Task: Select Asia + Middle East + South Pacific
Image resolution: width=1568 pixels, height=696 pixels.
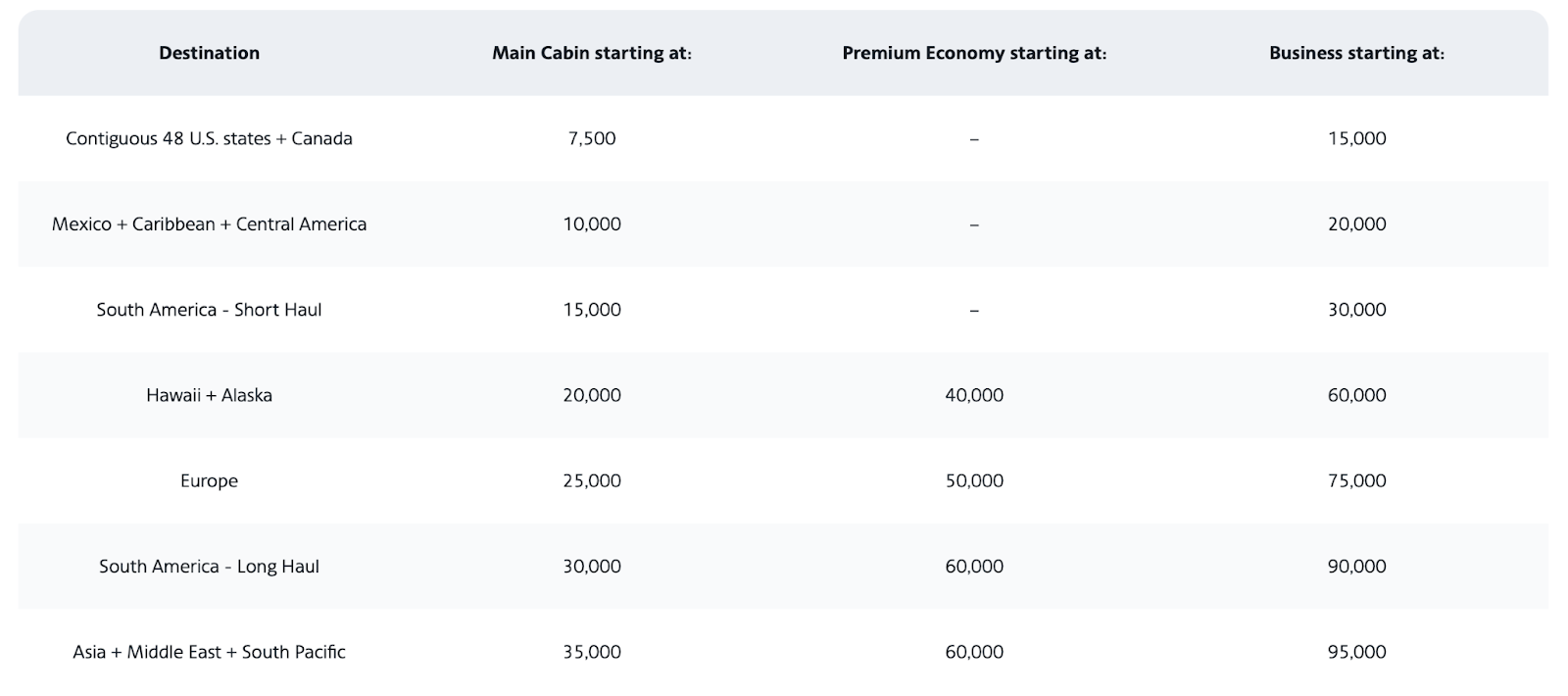Action: coord(209,652)
